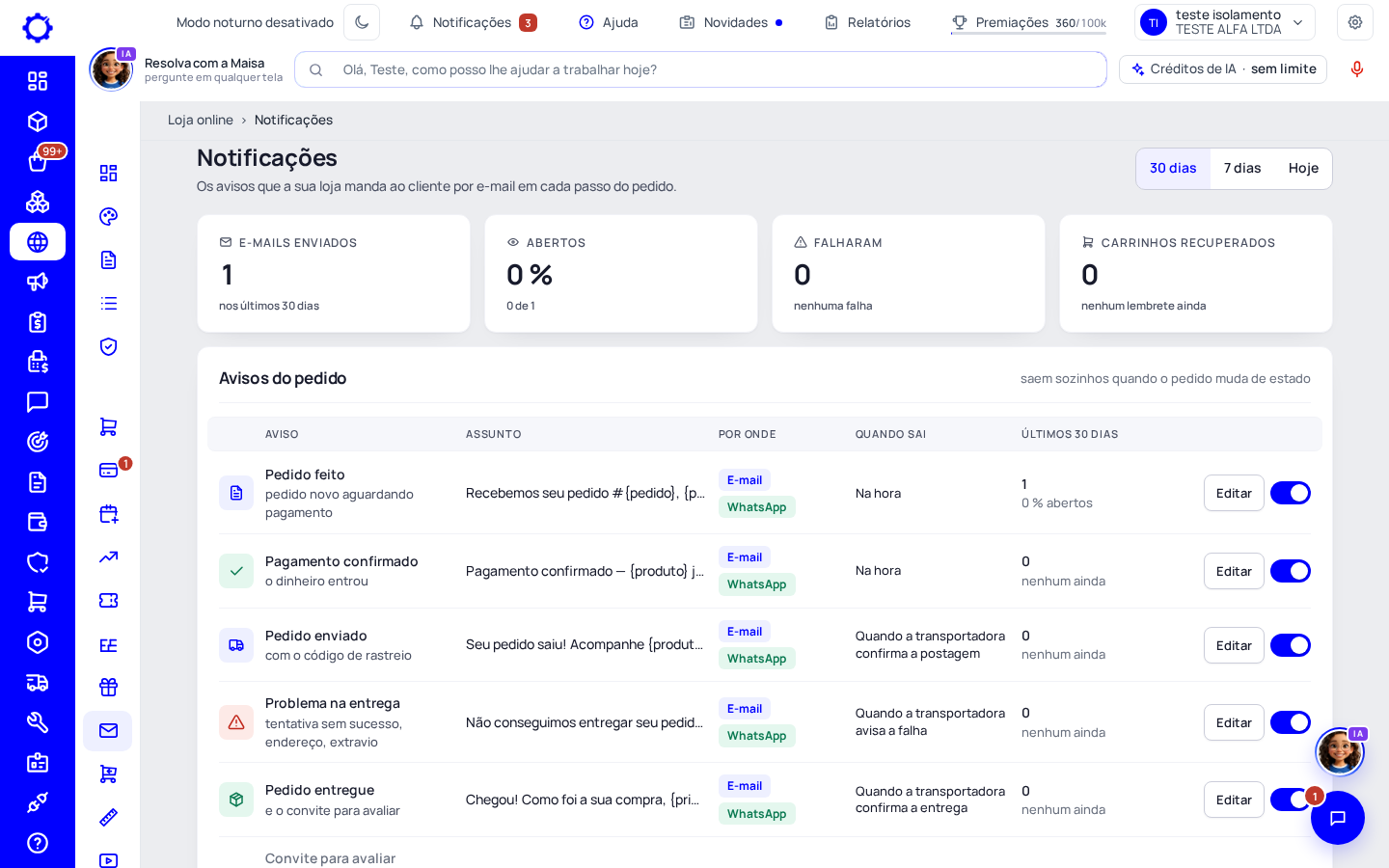The height and width of the screenshot is (868, 1389).
Task: Open the chat bubble icon in blue sidebar
Action: tap(38, 402)
